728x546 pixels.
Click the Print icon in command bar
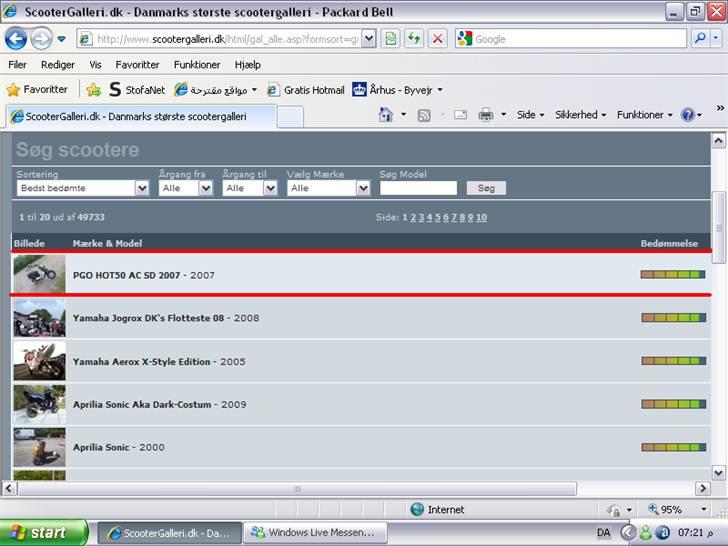pos(486,115)
